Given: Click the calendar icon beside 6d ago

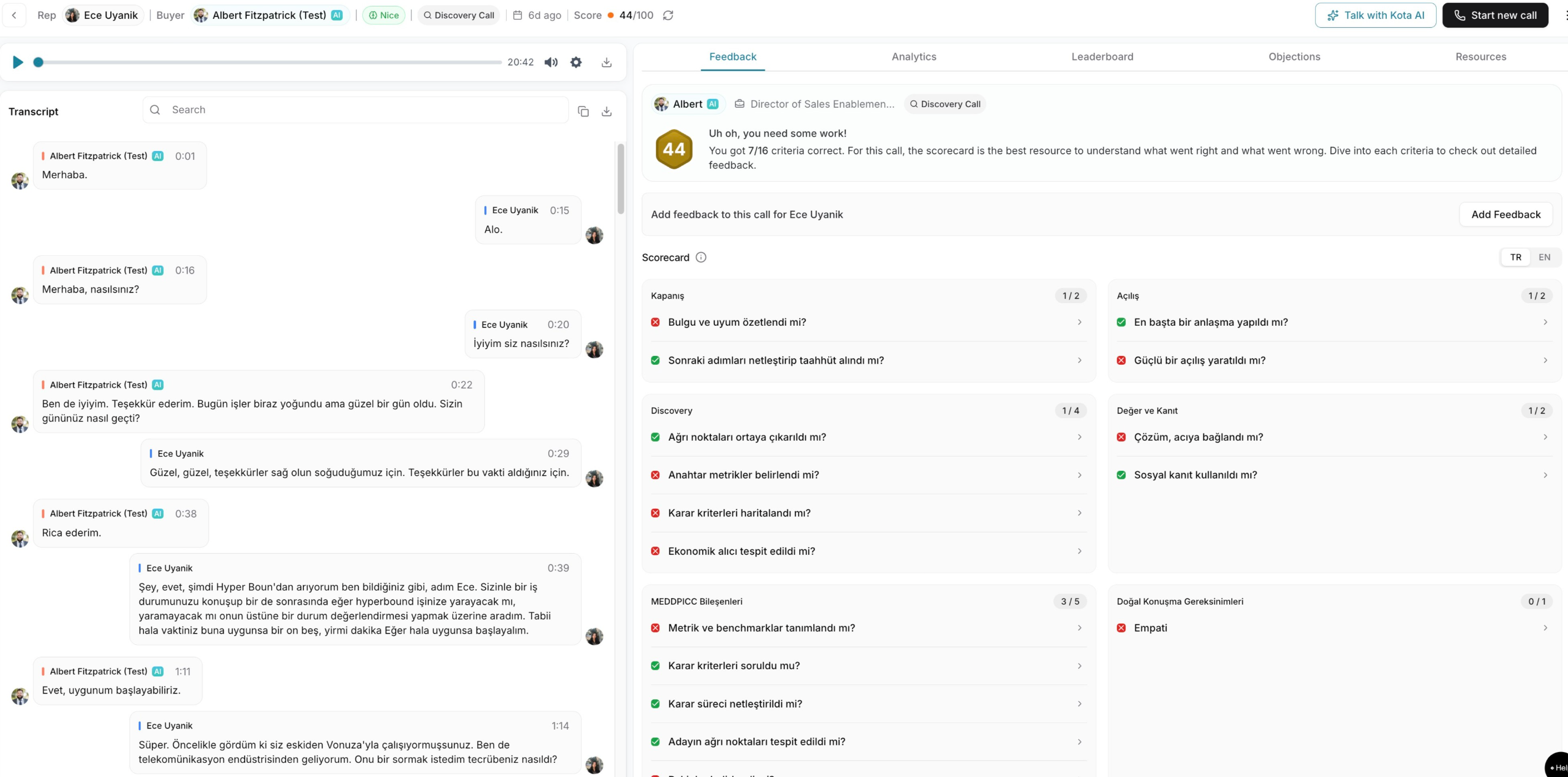Looking at the screenshot, I should [x=517, y=15].
